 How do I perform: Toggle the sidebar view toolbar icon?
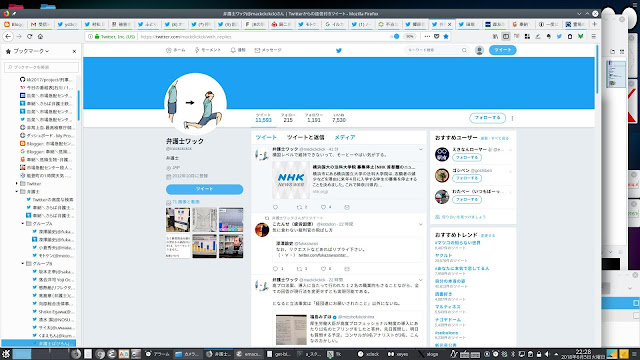point(506,36)
